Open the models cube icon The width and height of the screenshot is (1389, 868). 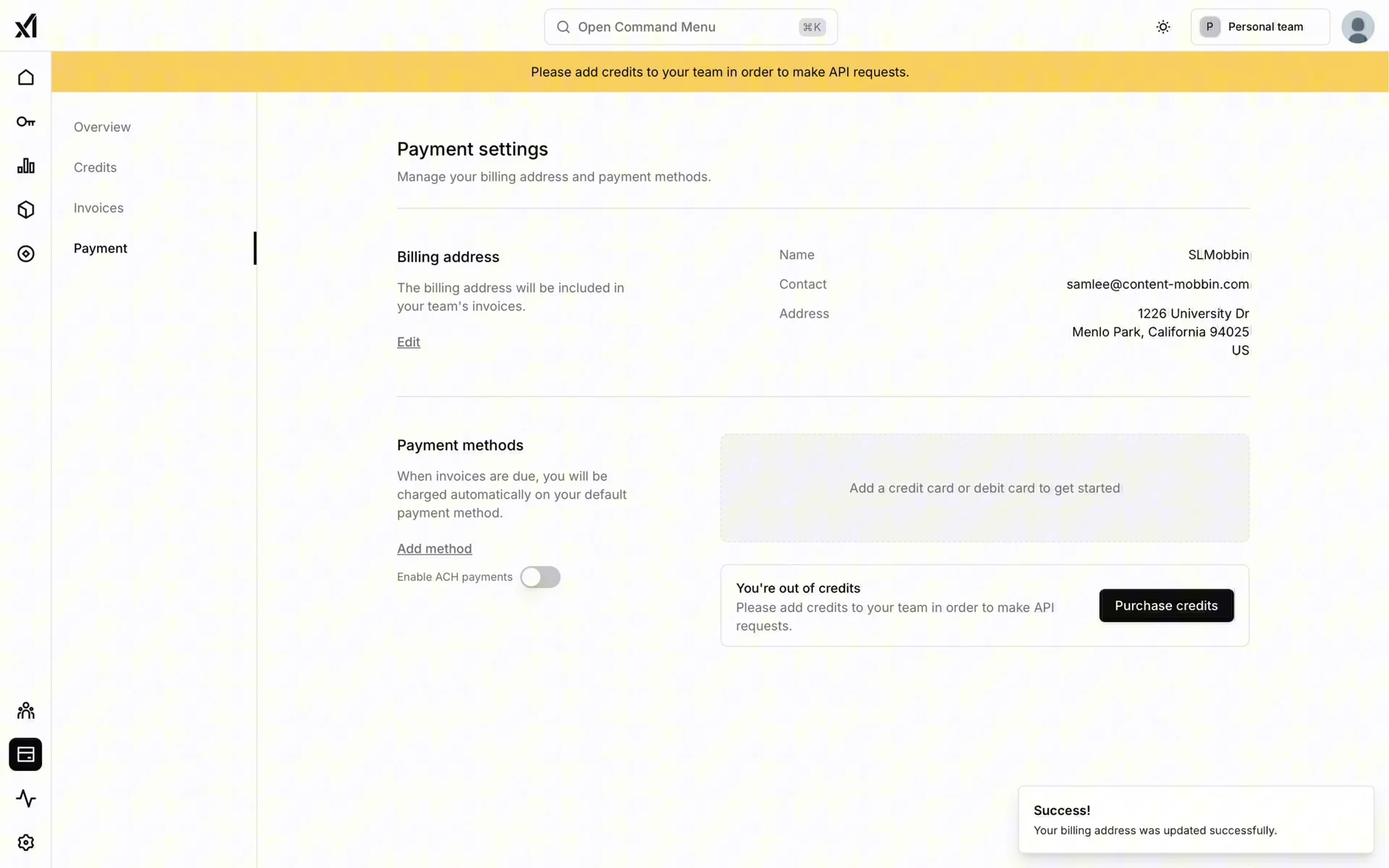[x=26, y=210]
